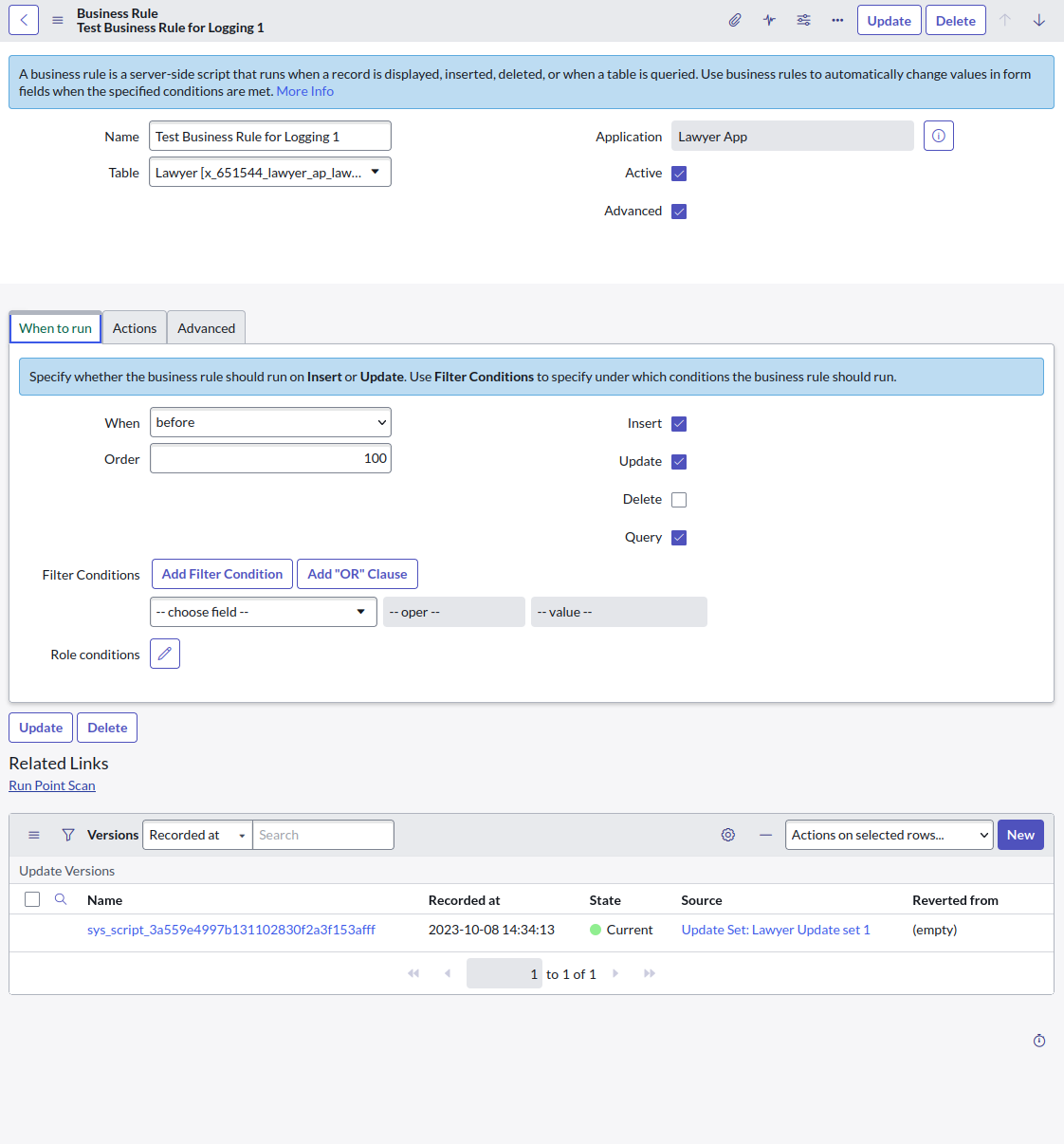The height and width of the screenshot is (1144, 1064).
Task: Uncheck the Query checkbox
Action: pyautogui.click(x=679, y=538)
